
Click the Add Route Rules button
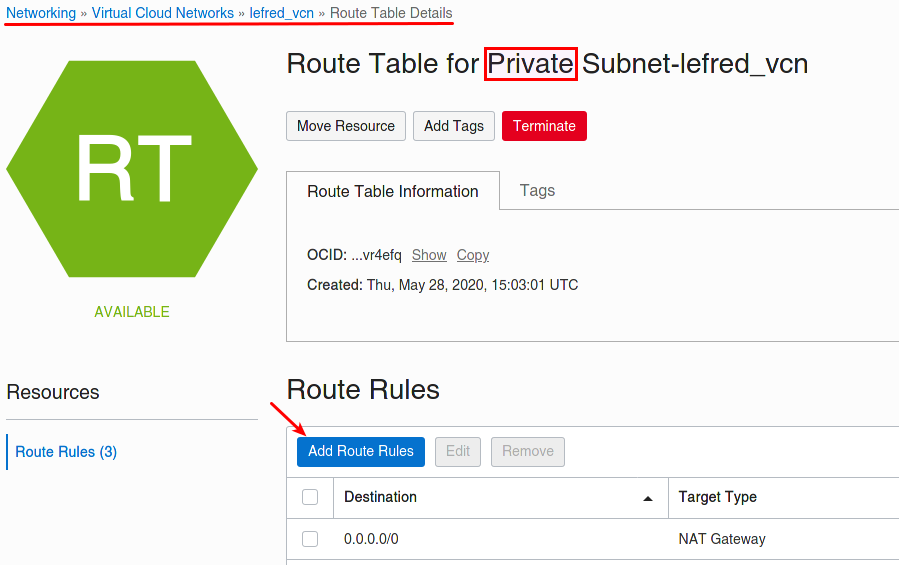(x=361, y=451)
